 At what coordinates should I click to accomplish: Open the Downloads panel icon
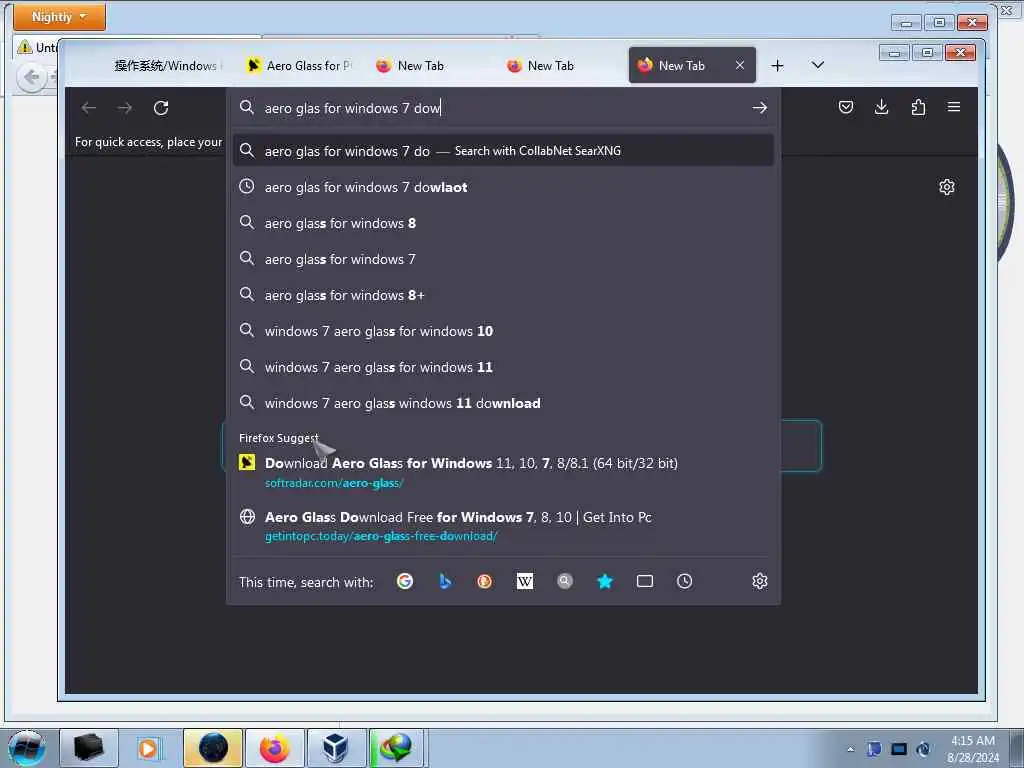[882, 107]
